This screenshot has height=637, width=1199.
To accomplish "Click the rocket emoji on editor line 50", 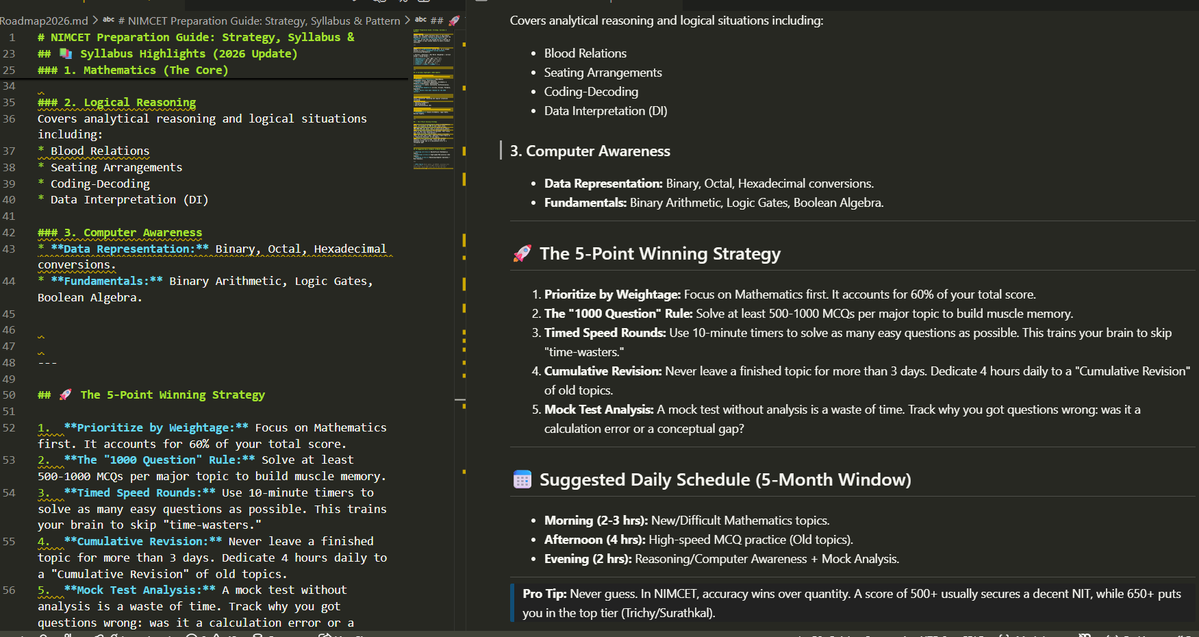I will tap(65, 395).
